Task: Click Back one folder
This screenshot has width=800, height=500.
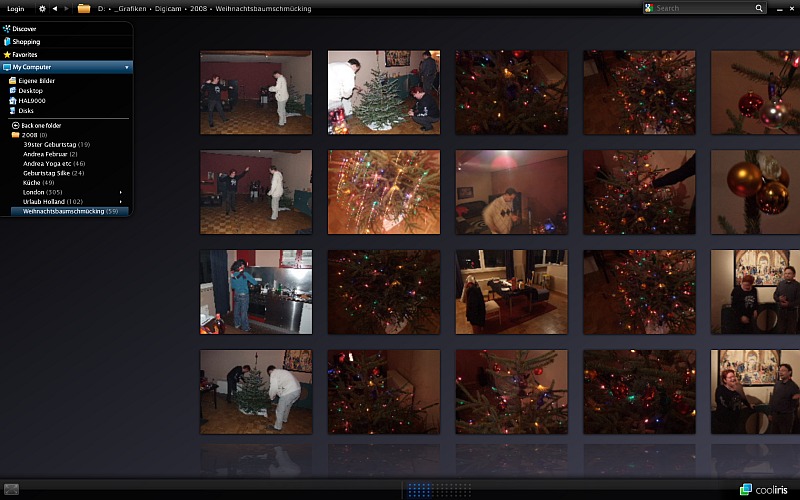Action: [40, 125]
